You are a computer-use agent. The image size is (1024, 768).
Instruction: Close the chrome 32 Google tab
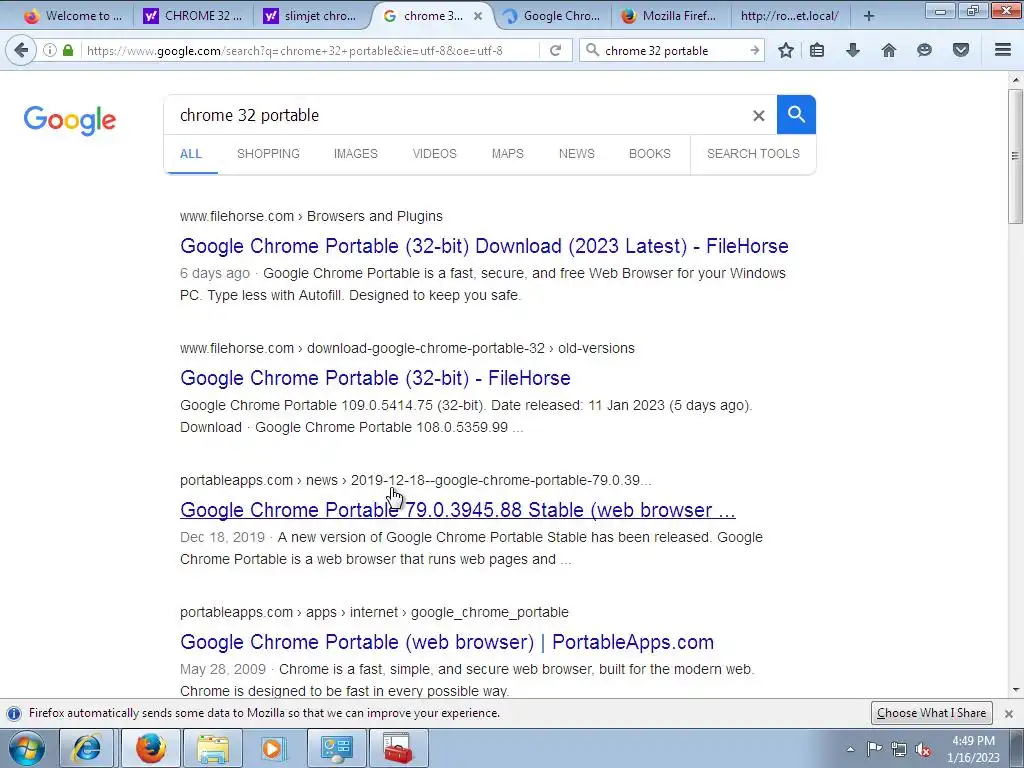click(x=478, y=16)
